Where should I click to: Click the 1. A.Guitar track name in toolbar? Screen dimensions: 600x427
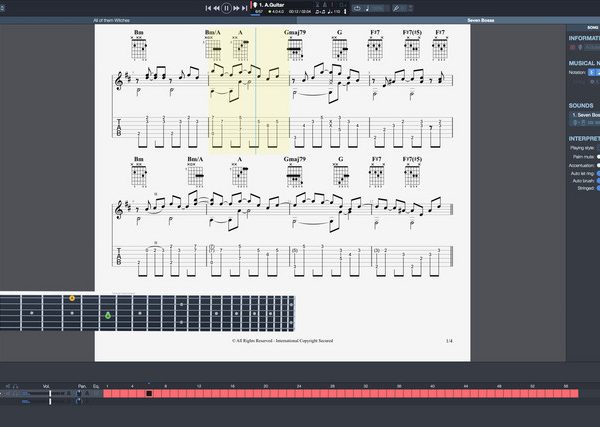271,5
